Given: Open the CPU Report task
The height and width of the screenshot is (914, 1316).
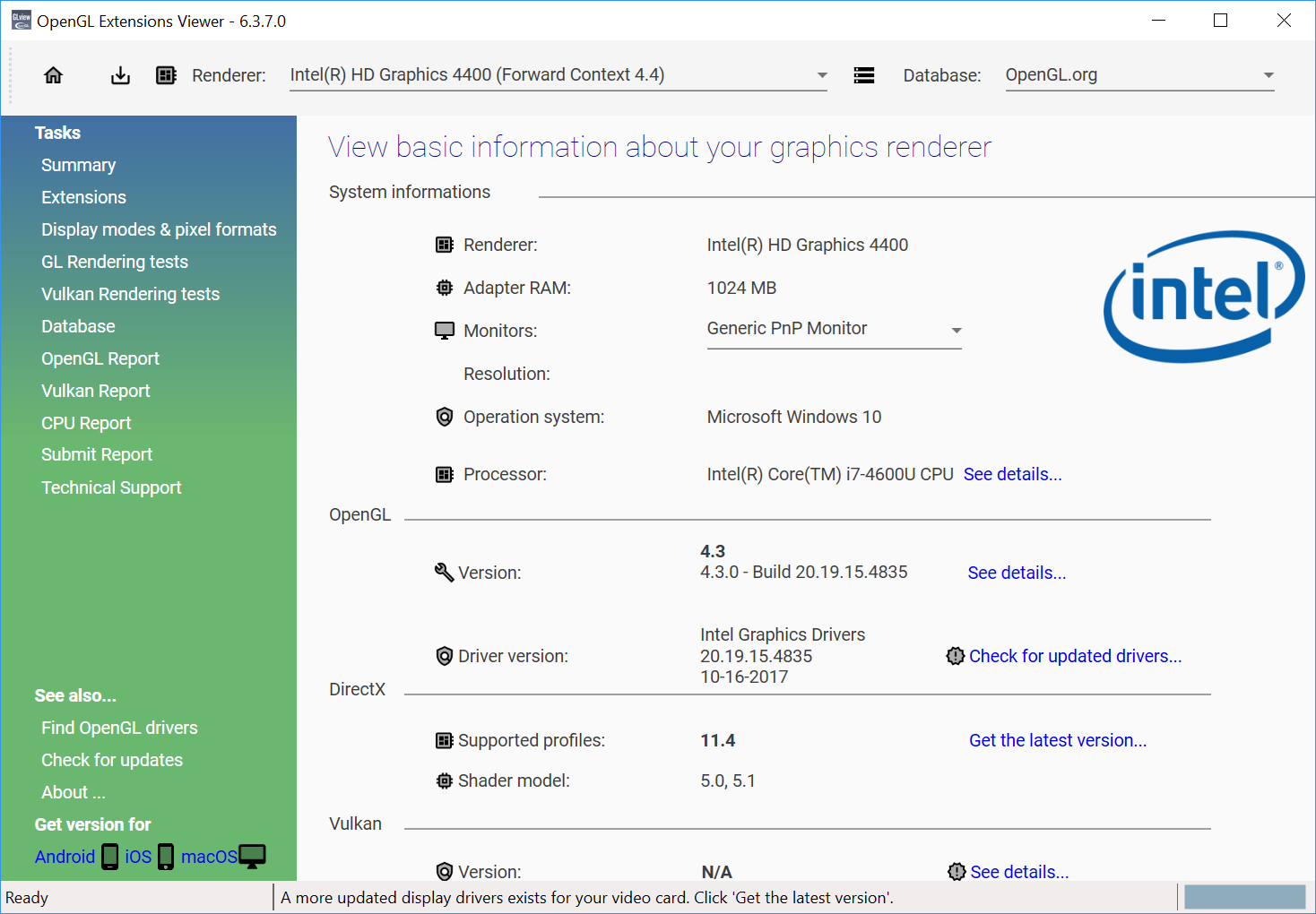Looking at the screenshot, I should [86, 423].
